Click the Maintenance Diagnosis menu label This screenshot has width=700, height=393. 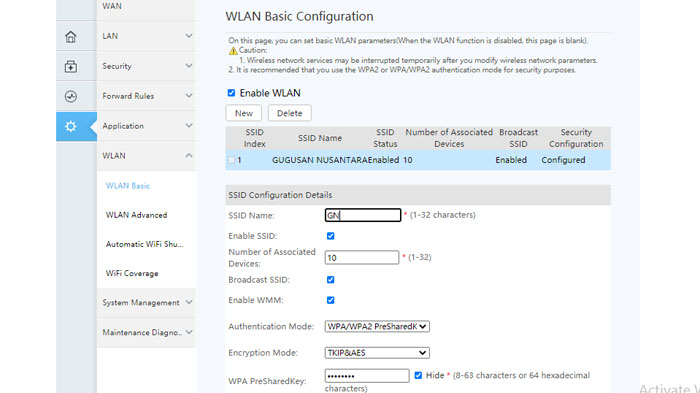(x=142, y=333)
